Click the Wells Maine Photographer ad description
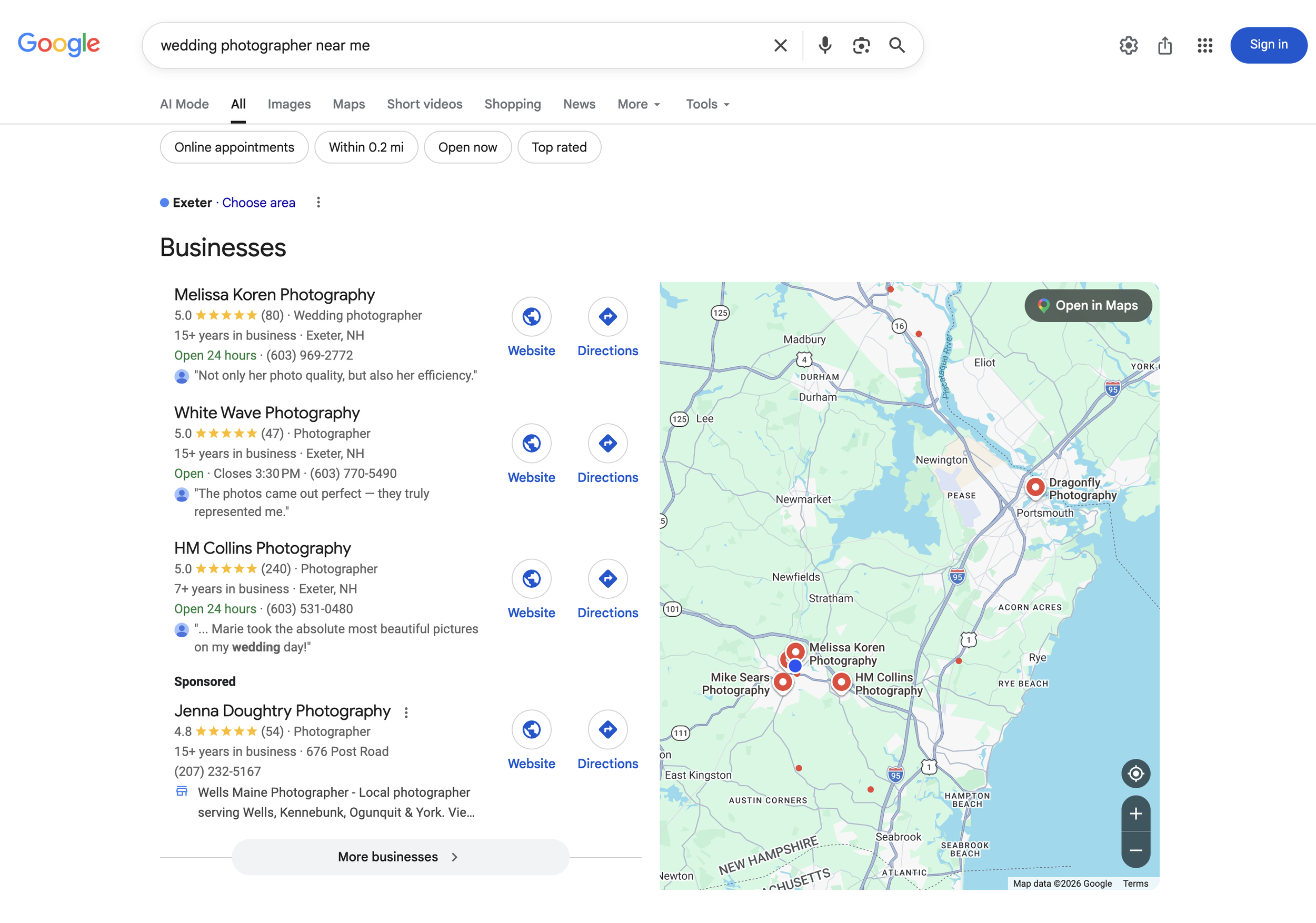Viewport: 1316px width, 923px height. tap(336, 802)
